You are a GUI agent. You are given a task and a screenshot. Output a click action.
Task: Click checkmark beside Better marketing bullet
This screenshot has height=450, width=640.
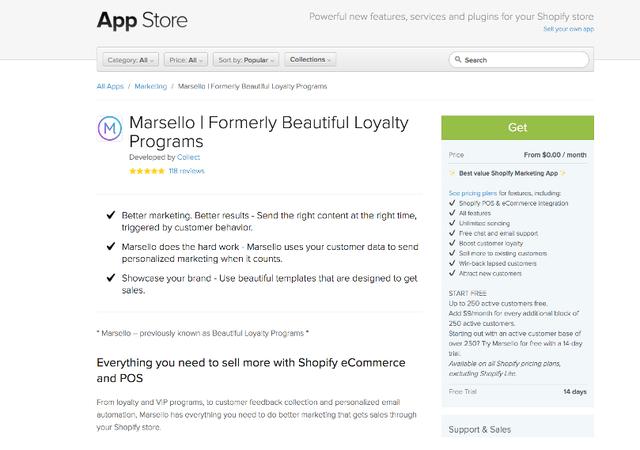[x=111, y=215]
